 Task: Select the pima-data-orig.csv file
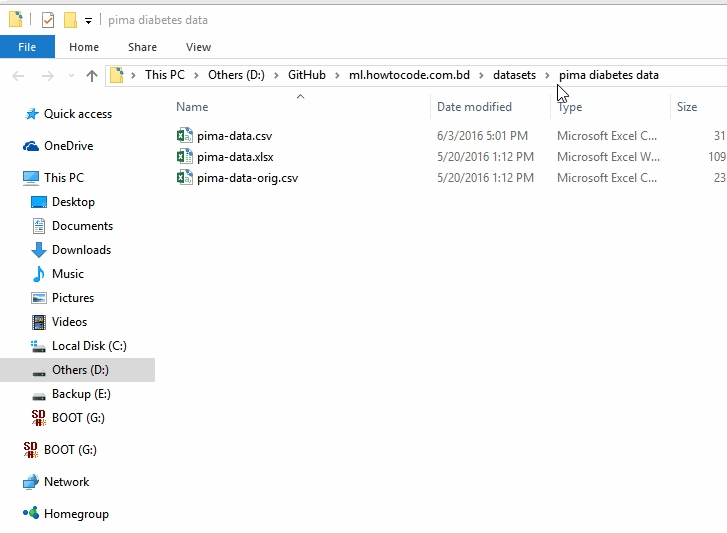click(x=247, y=178)
